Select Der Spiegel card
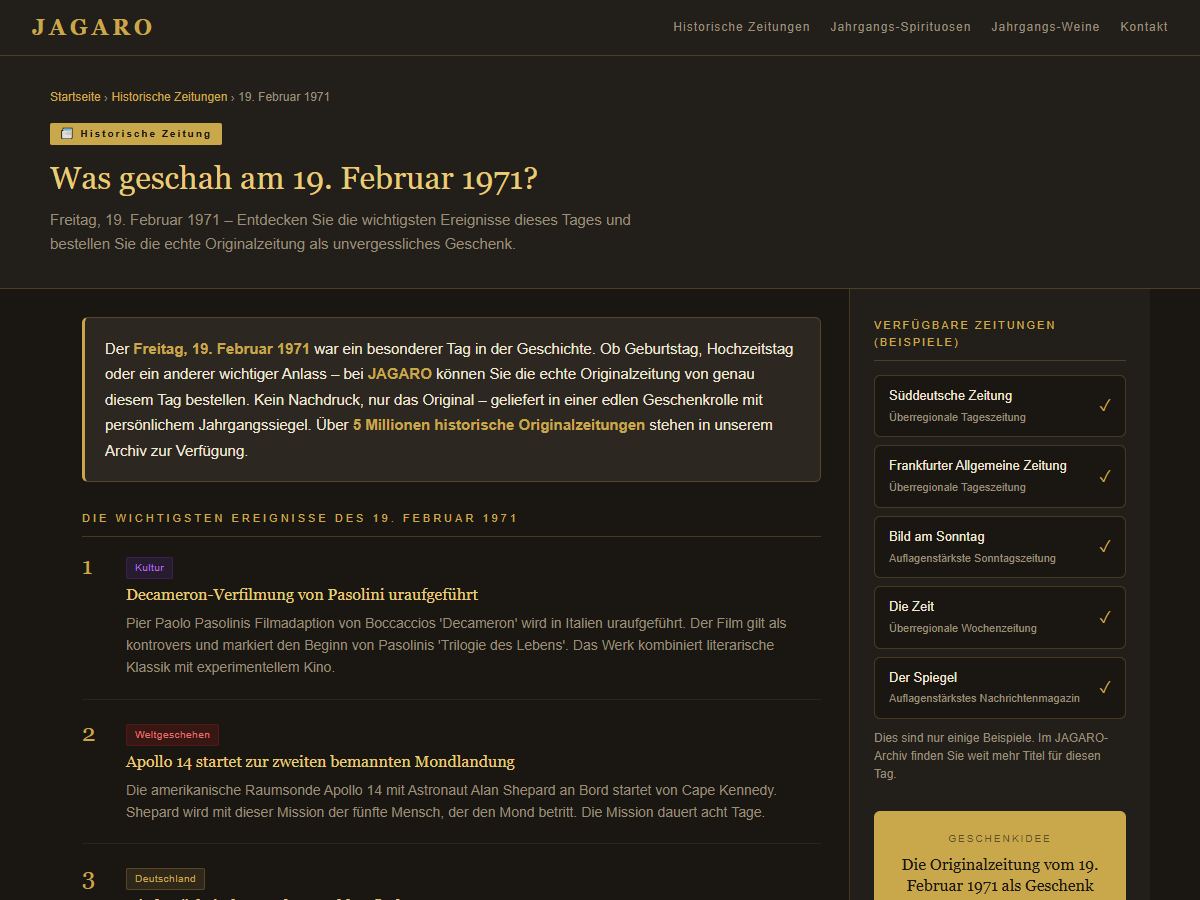This screenshot has width=1200, height=900. (x=1000, y=688)
